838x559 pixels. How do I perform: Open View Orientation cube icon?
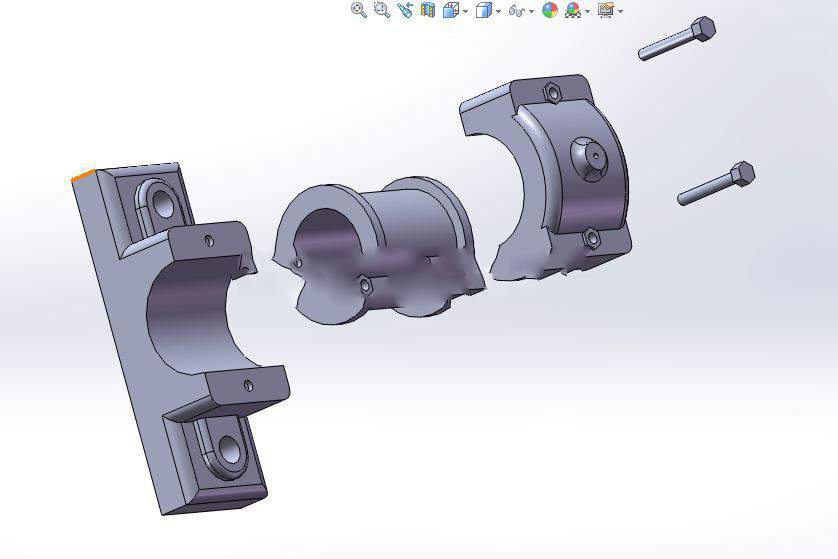(451, 10)
